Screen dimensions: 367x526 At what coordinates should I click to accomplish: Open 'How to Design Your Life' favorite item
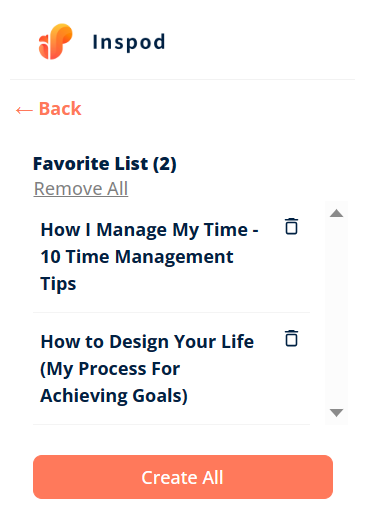[x=147, y=369]
